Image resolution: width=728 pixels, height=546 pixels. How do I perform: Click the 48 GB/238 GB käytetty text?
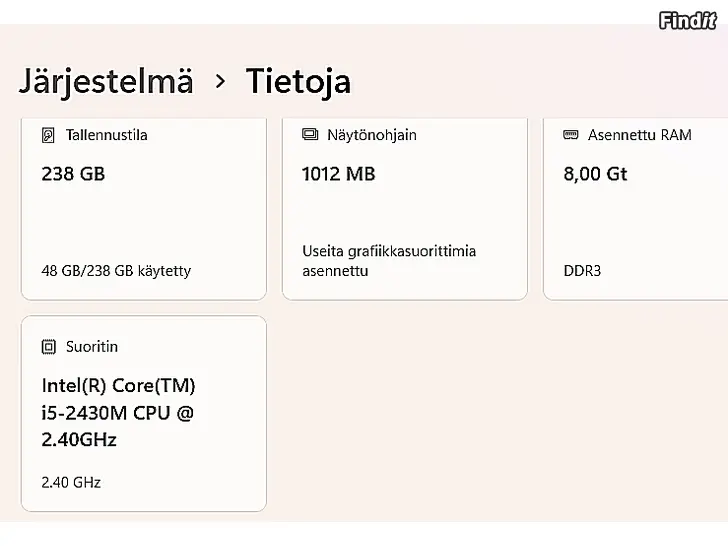116,271
